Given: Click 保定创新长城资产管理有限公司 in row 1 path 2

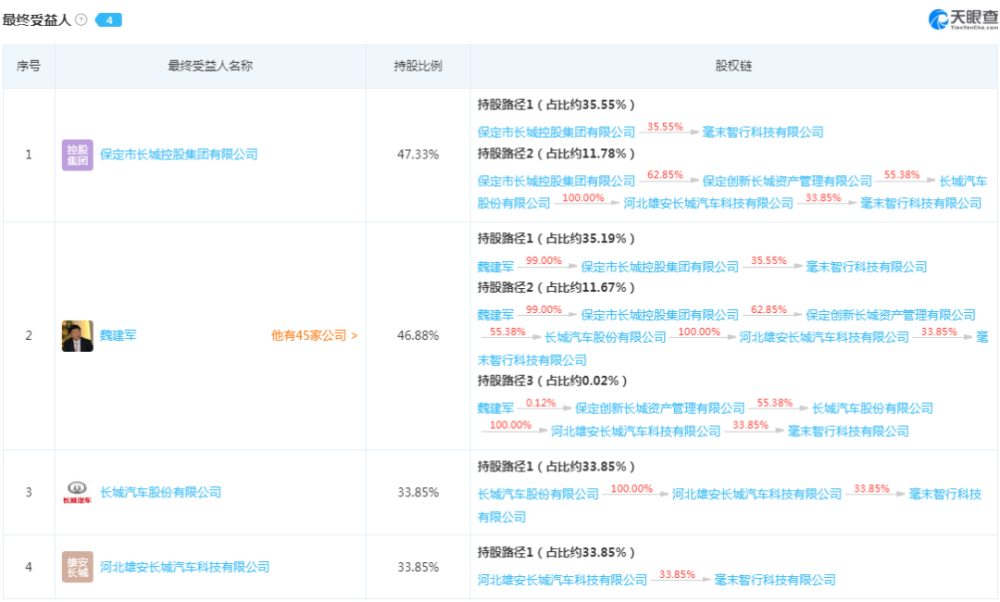Looking at the screenshot, I should pyautogui.click(x=787, y=181).
